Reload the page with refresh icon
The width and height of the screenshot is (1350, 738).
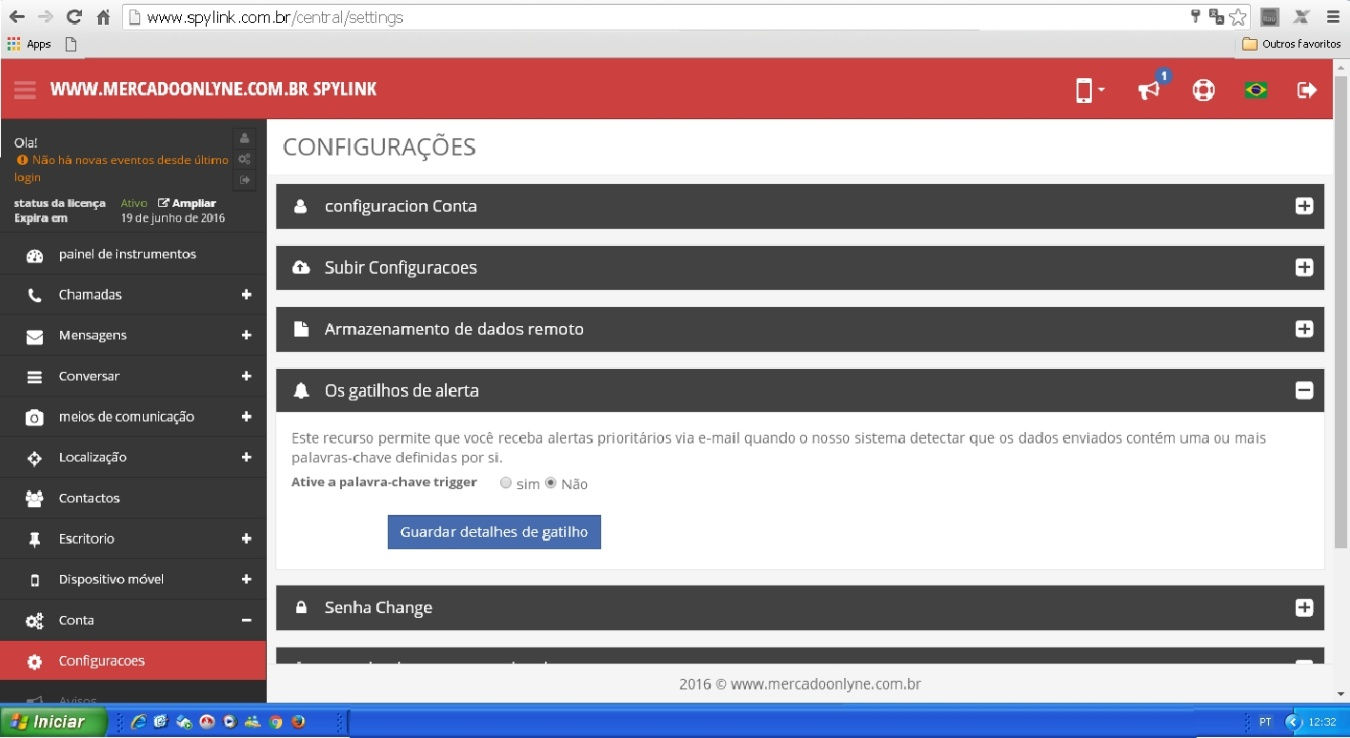pos(74,16)
